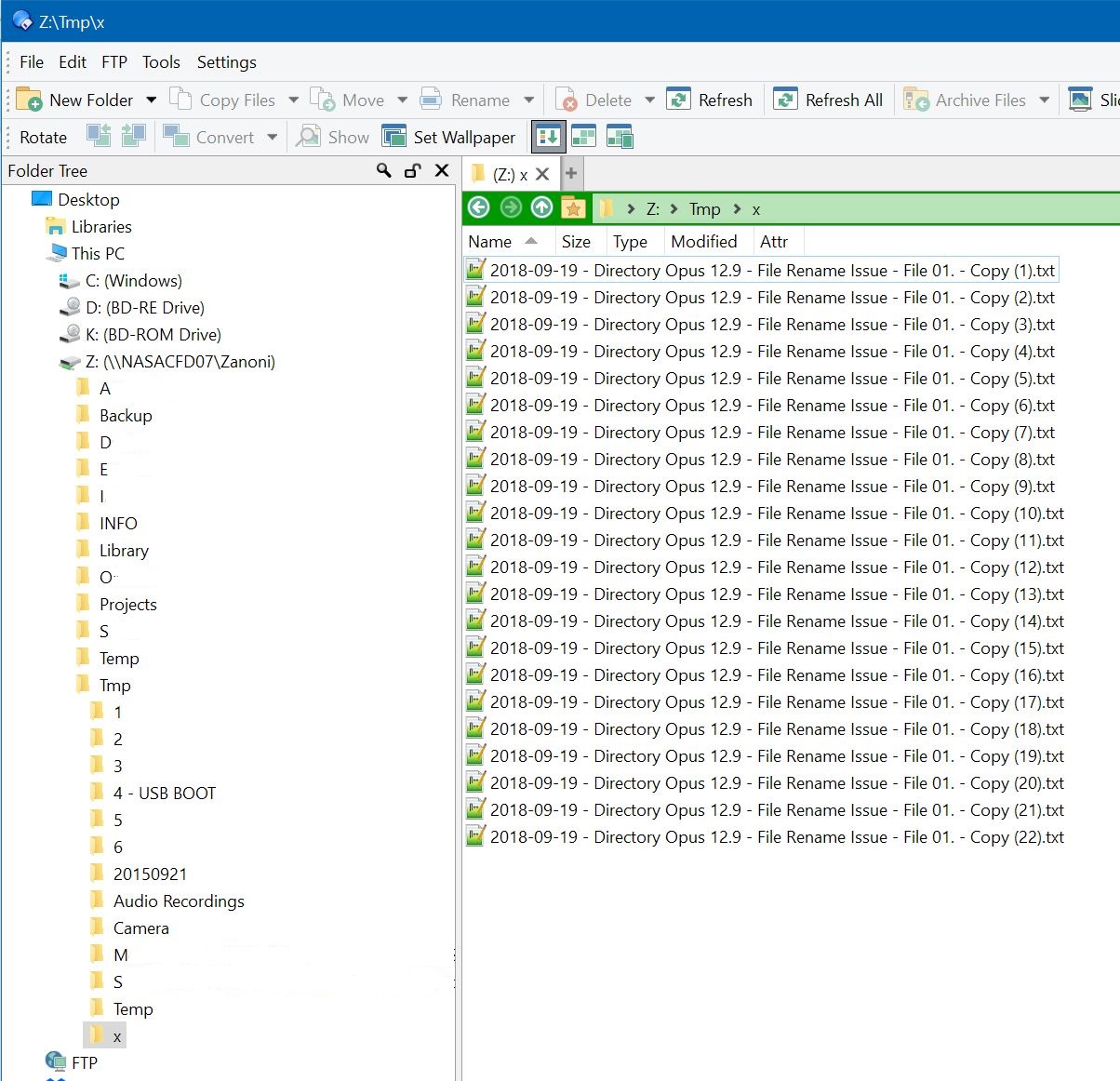Select Desktop in the folder tree

pos(75,199)
